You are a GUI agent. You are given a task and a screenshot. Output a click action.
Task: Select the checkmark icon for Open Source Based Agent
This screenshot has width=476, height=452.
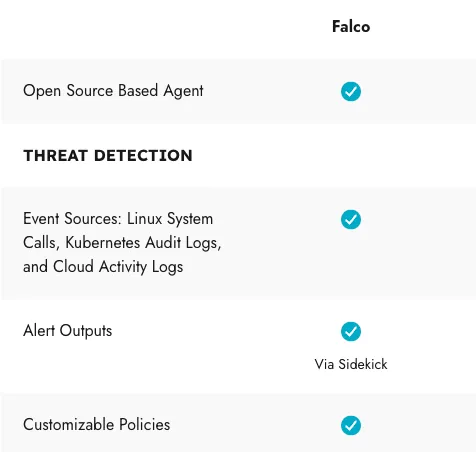(x=351, y=91)
